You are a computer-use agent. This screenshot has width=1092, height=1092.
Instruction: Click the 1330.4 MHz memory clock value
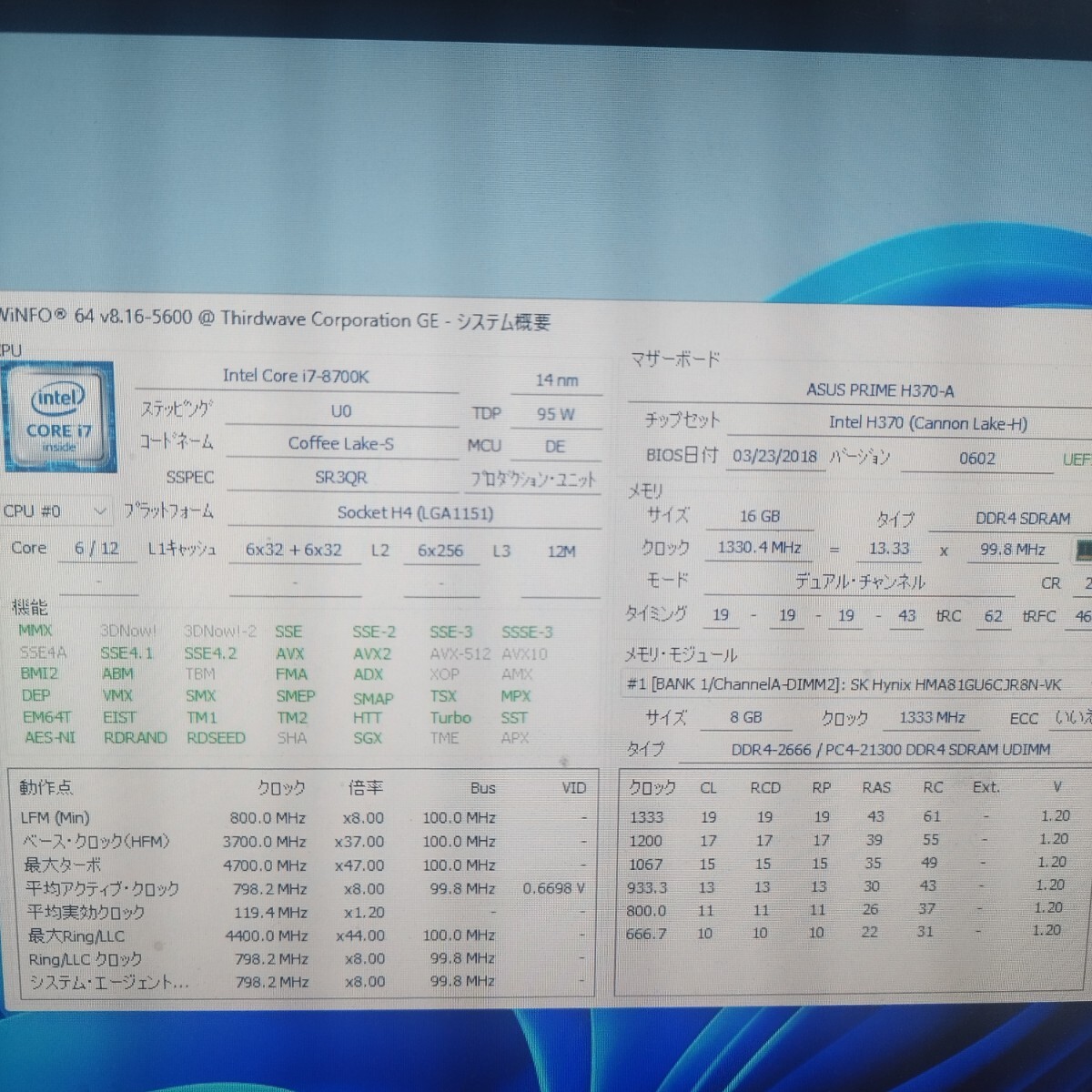(x=759, y=549)
